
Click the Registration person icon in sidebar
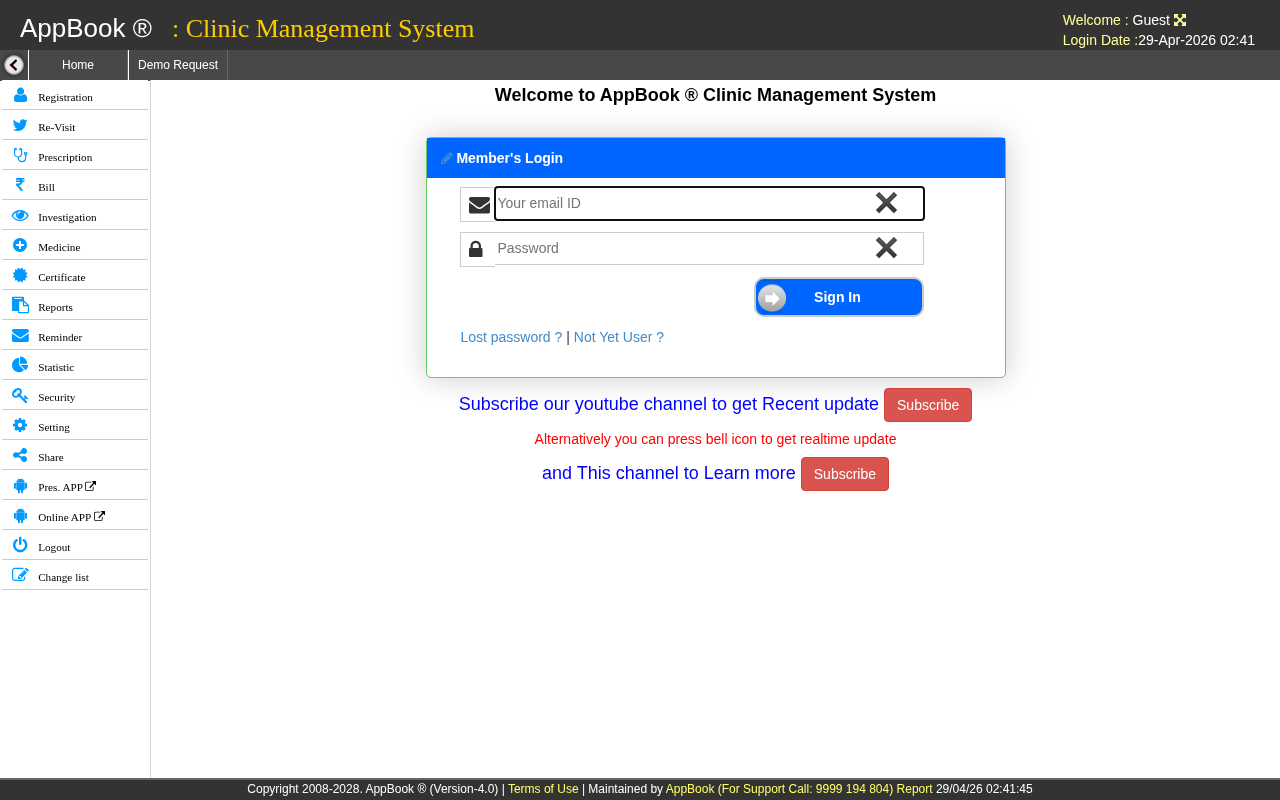20,95
